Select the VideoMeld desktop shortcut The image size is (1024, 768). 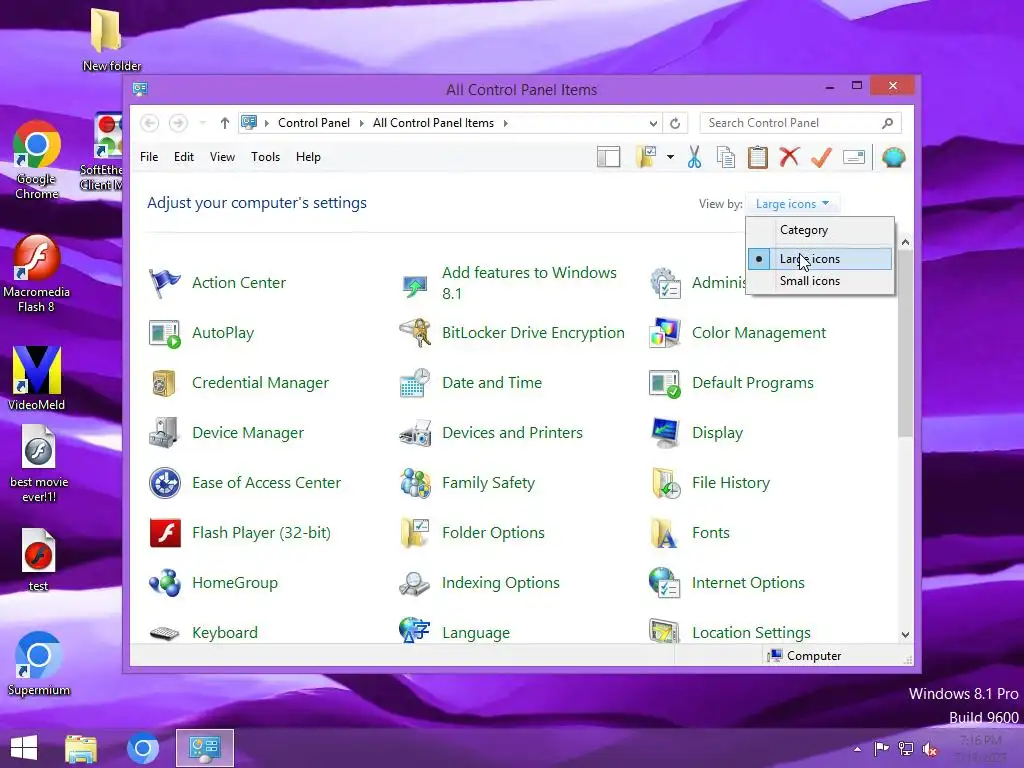coord(37,379)
